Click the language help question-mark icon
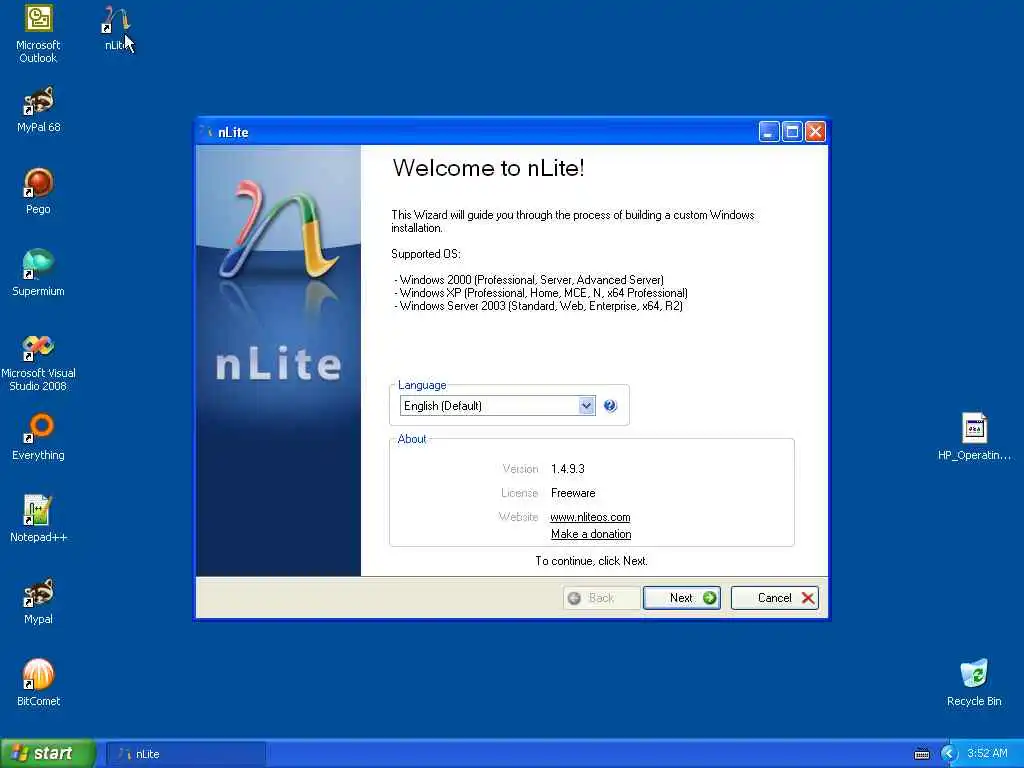 610,406
